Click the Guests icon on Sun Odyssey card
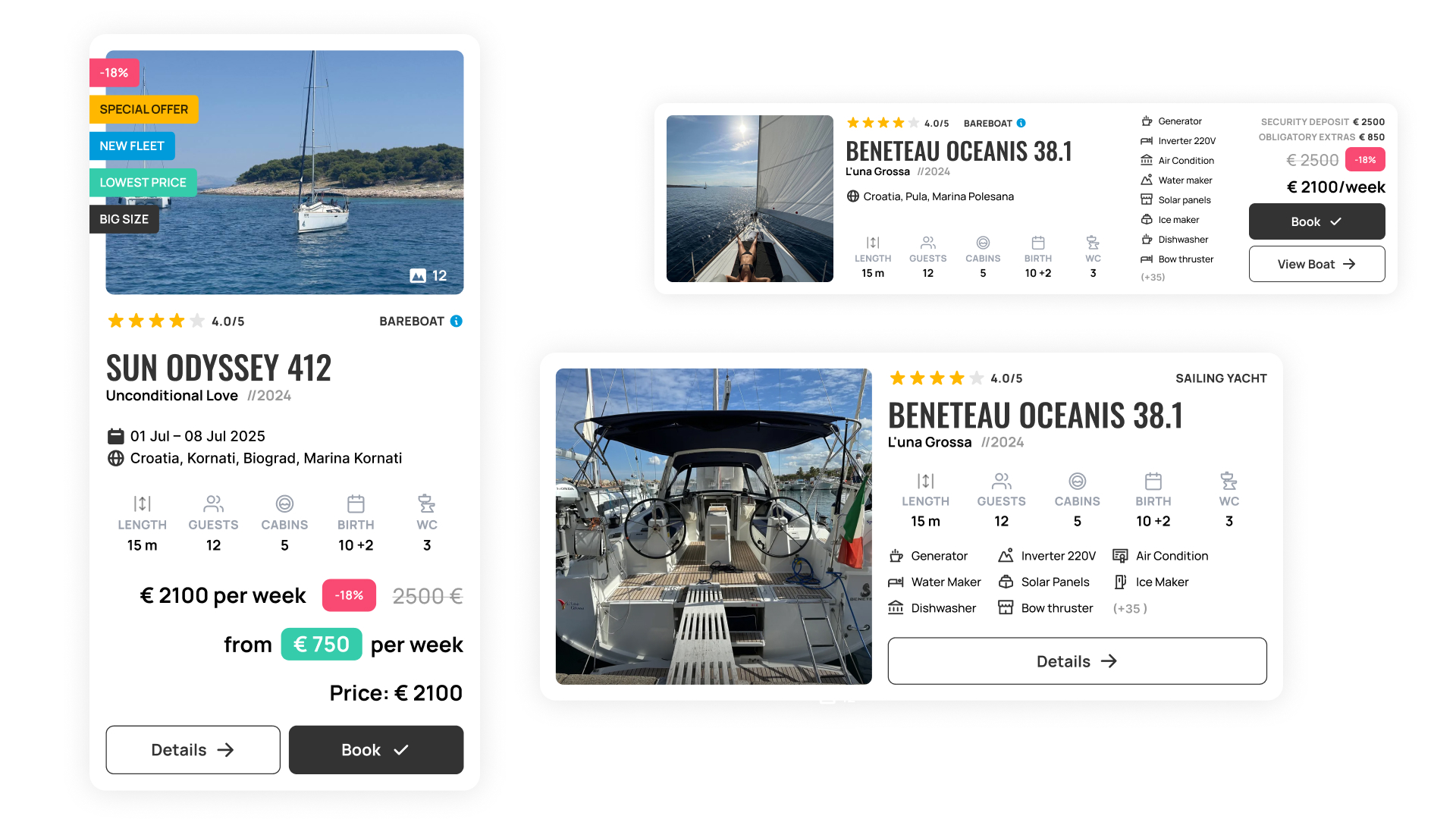The image size is (1456, 819). pos(213,504)
